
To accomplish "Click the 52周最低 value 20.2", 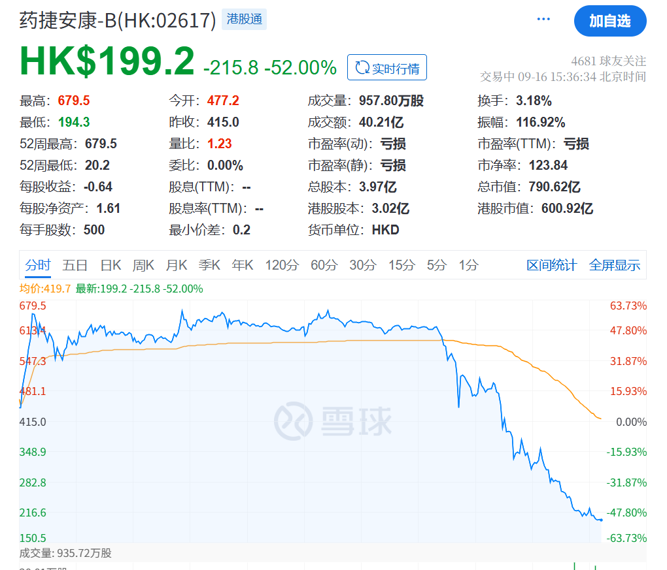I will (97, 165).
